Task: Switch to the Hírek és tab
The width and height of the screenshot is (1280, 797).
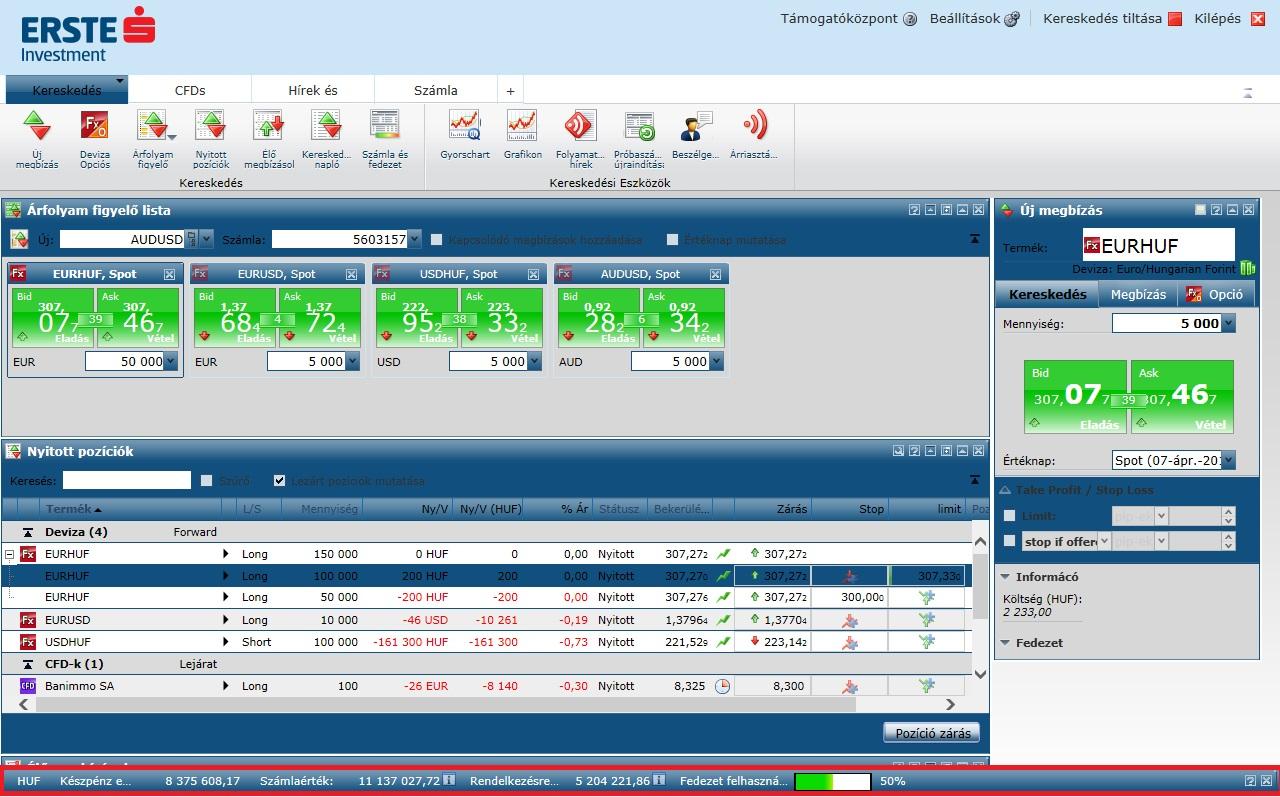Action: [313, 90]
